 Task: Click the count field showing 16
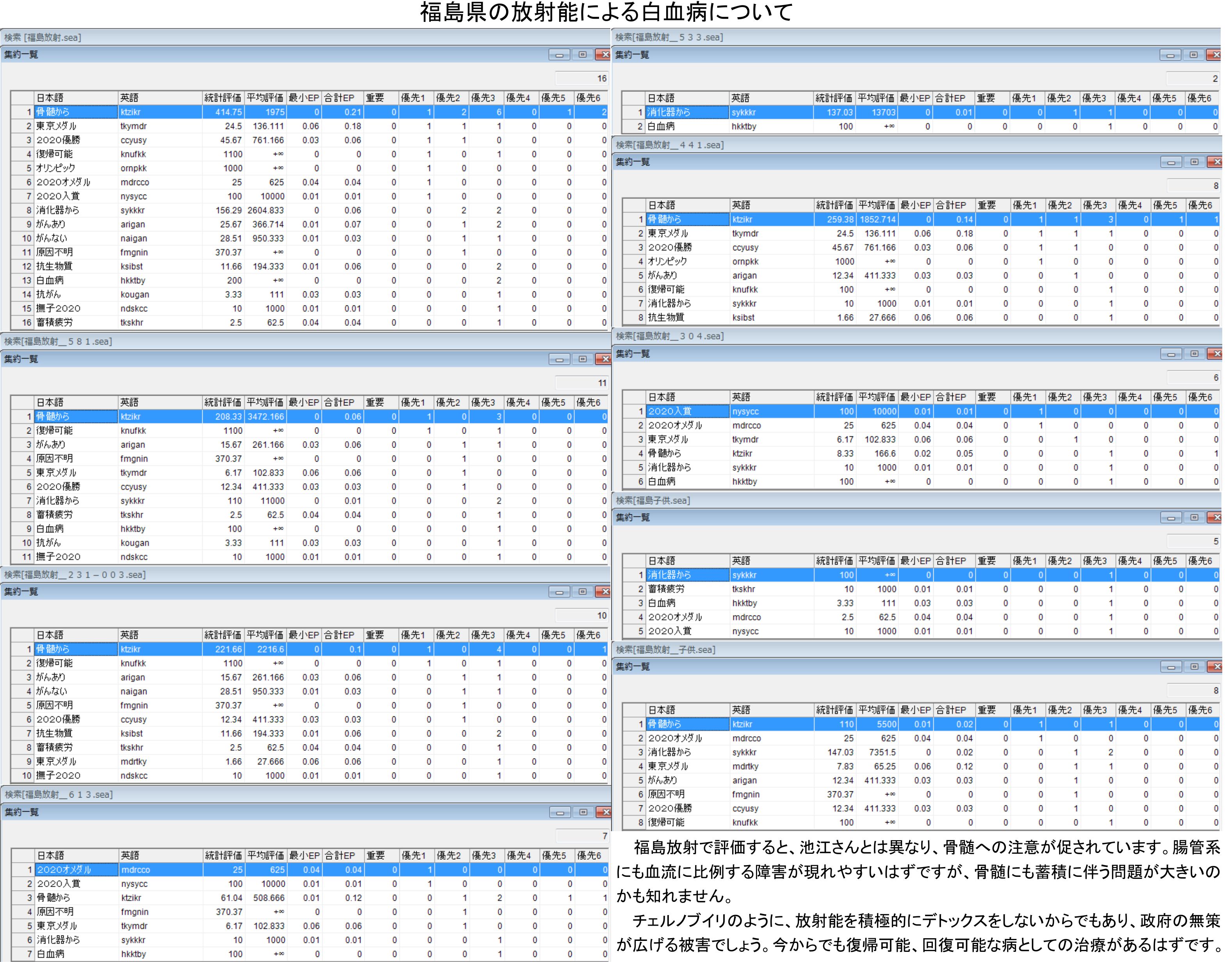583,79
